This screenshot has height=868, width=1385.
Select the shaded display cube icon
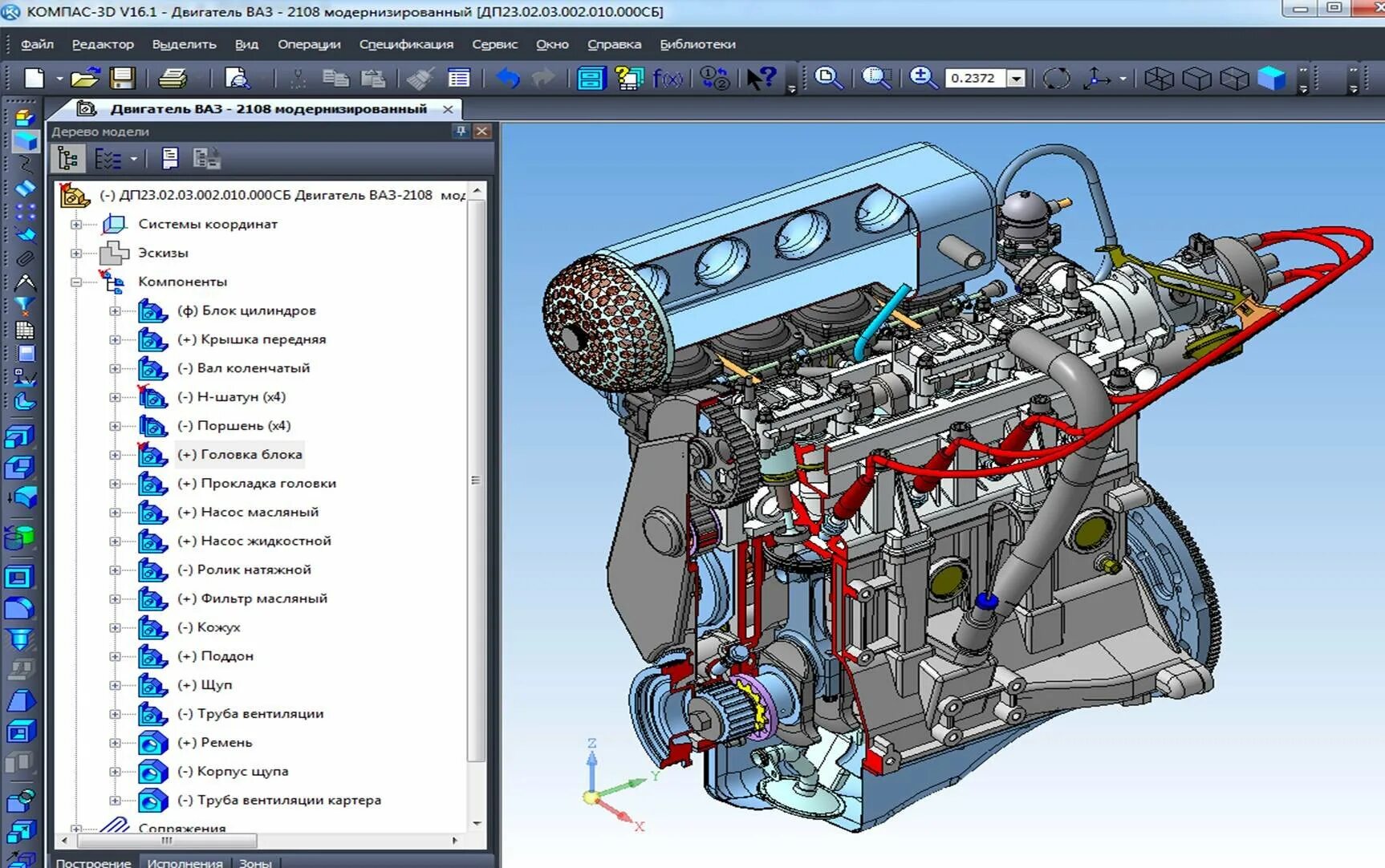click(1271, 78)
